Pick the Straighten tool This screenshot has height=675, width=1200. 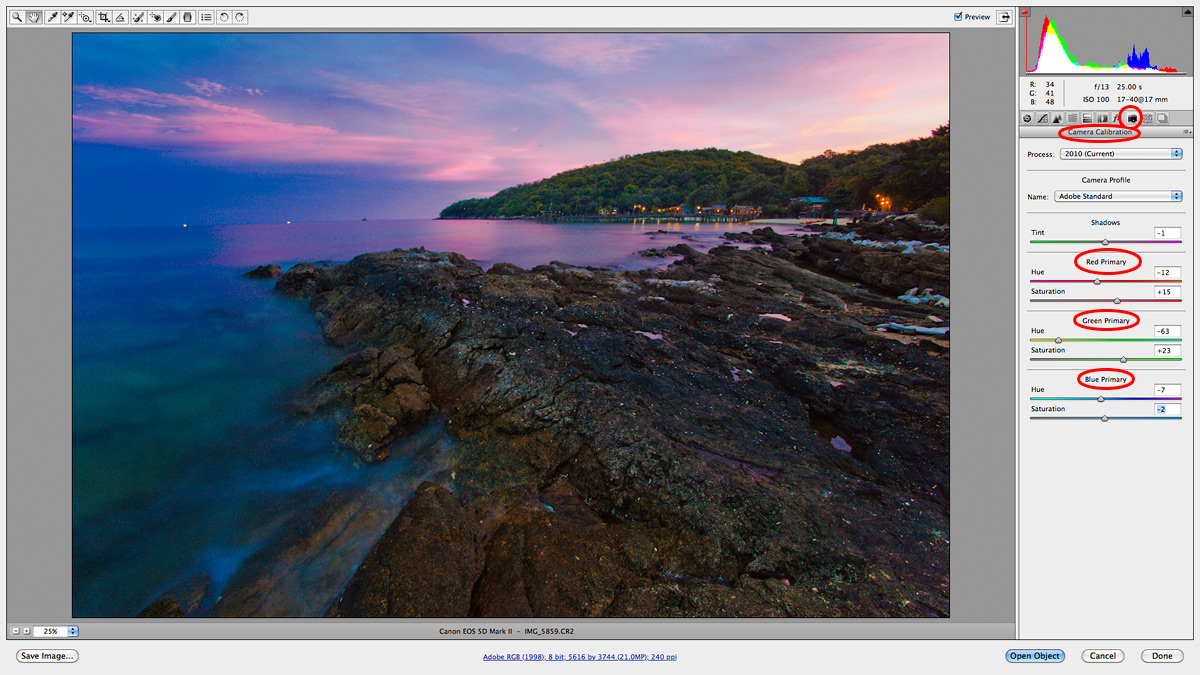click(x=120, y=17)
